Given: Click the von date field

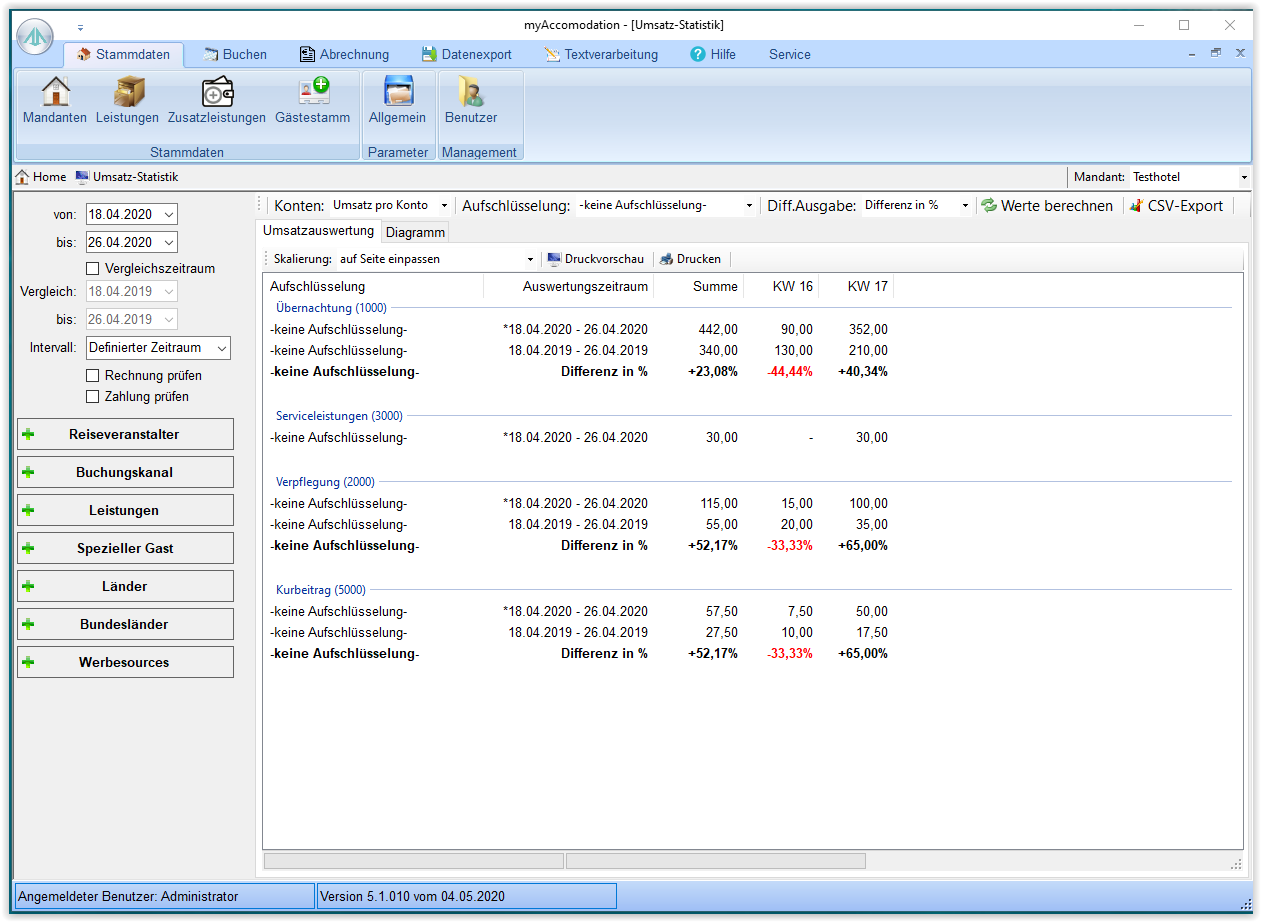Looking at the screenshot, I should (123, 214).
